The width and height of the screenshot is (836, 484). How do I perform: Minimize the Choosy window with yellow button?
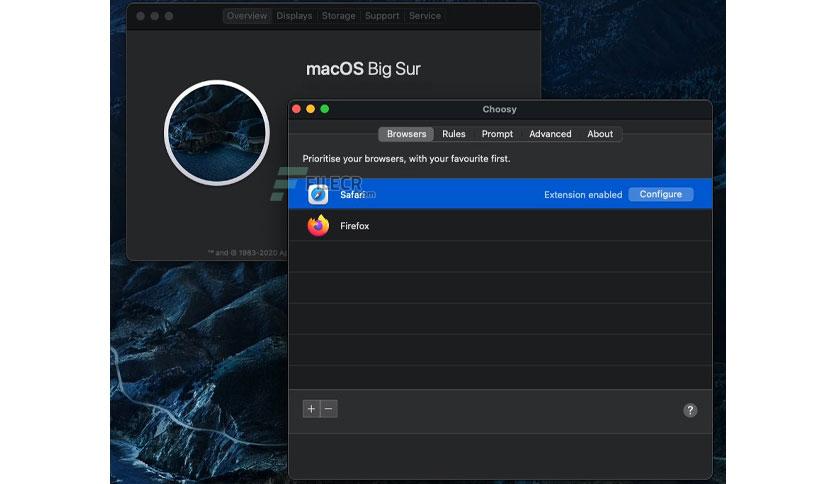[x=310, y=109]
